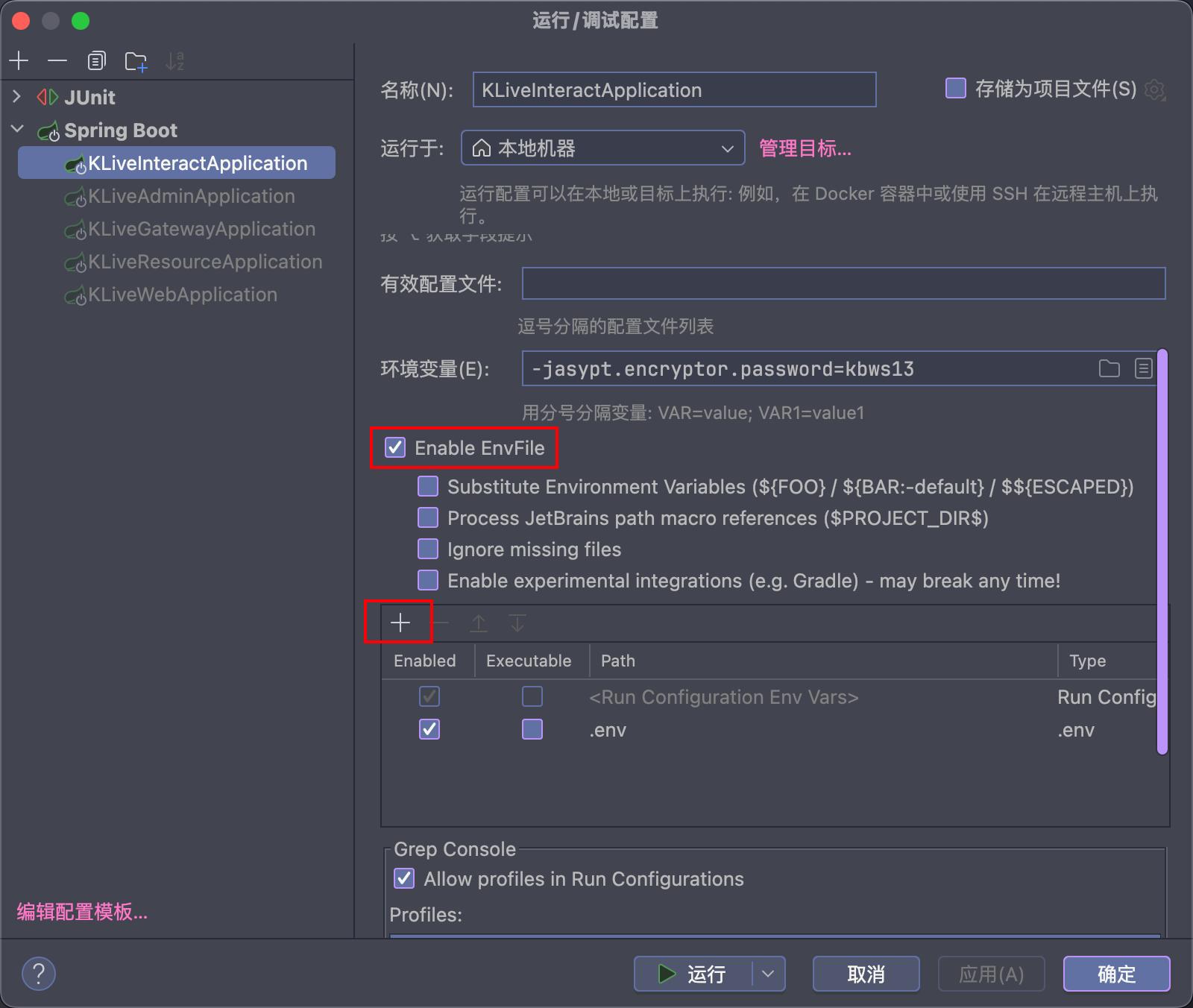Open the 编辑配置模板... link
This screenshot has width=1193, height=1008.
pyautogui.click(x=83, y=911)
